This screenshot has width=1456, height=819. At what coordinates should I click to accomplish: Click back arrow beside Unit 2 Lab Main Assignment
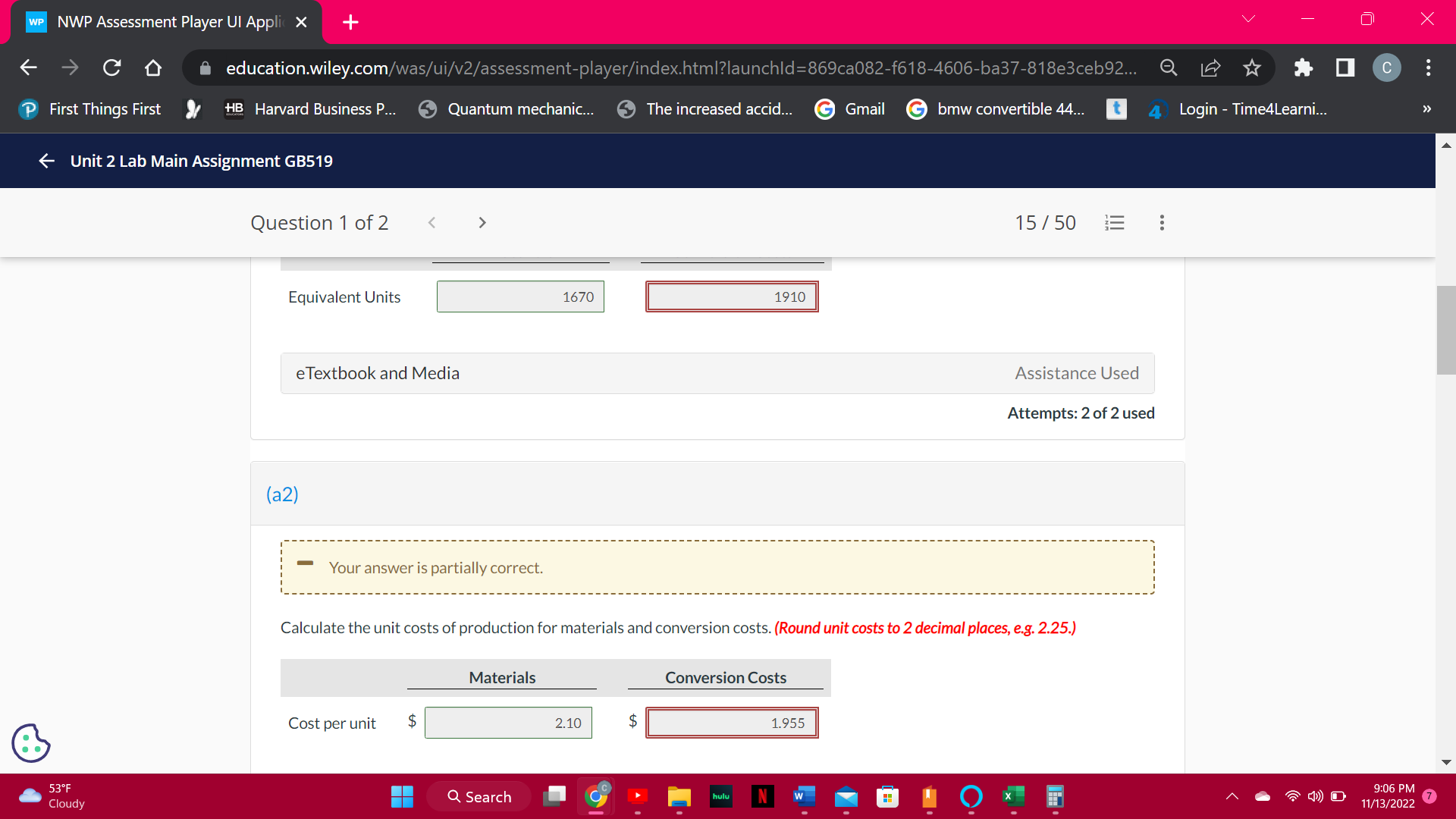click(x=46, y=160)
